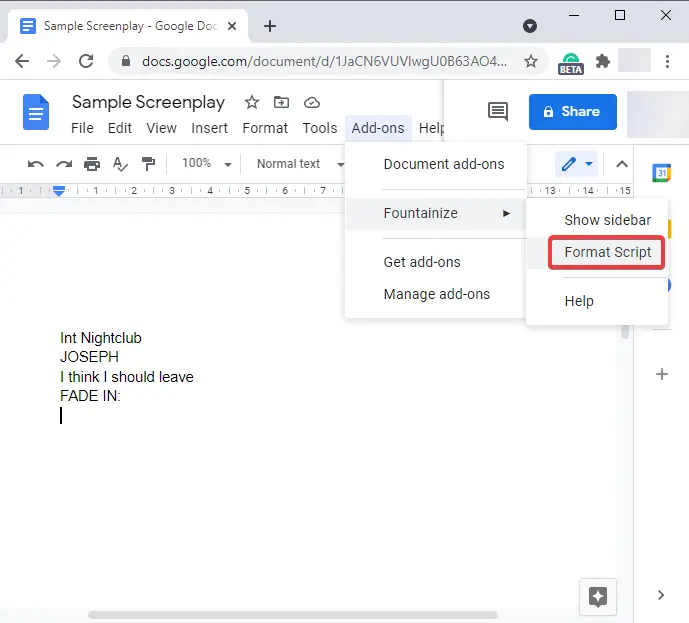This screenshot has width=689, height=623.
Task: Expand the Fountainize submenu
Action: pyautogui.click(x=436, y=214)
